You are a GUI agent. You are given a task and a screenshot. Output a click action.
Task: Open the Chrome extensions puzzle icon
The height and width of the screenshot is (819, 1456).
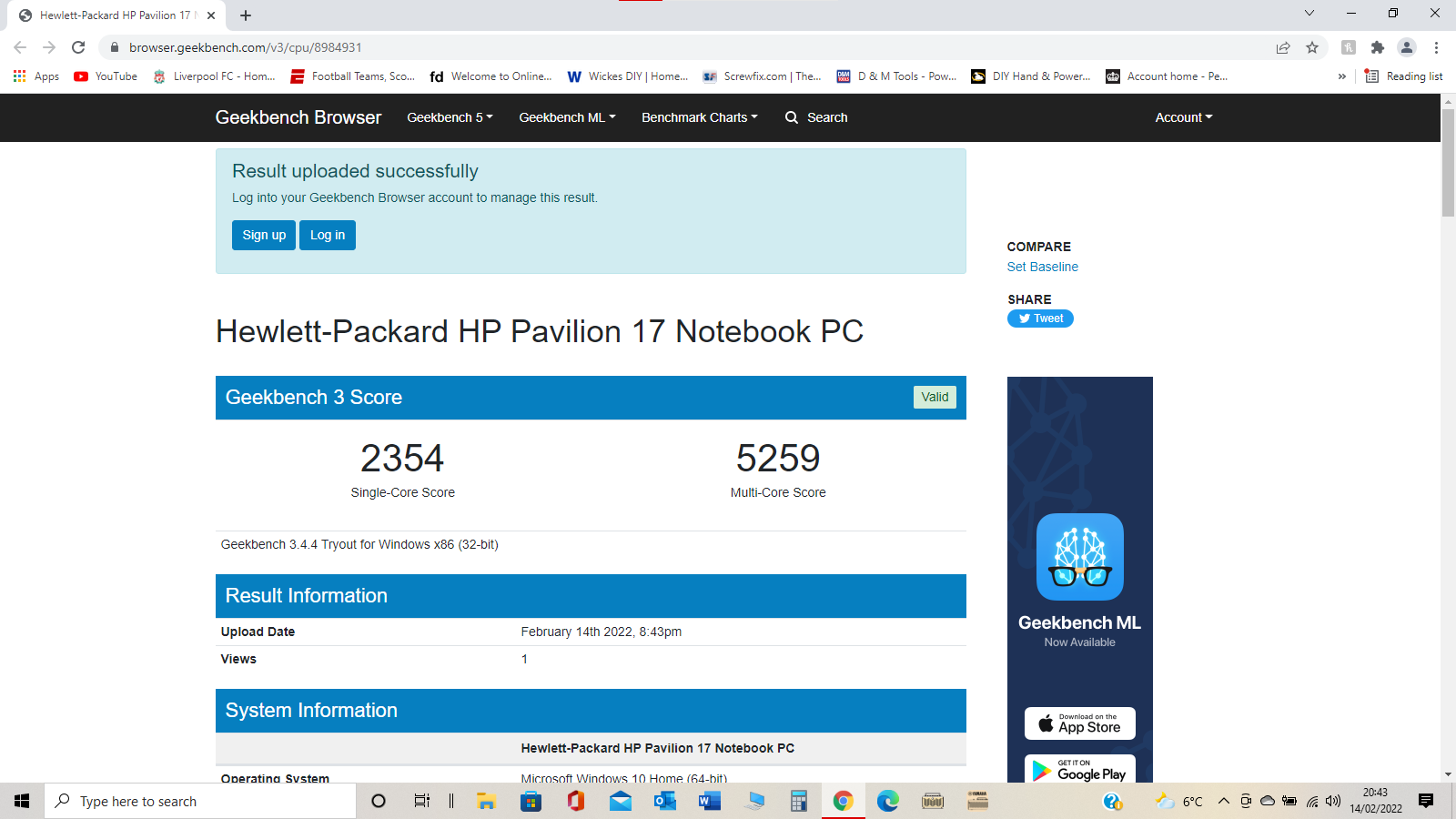click(1378, 47)
